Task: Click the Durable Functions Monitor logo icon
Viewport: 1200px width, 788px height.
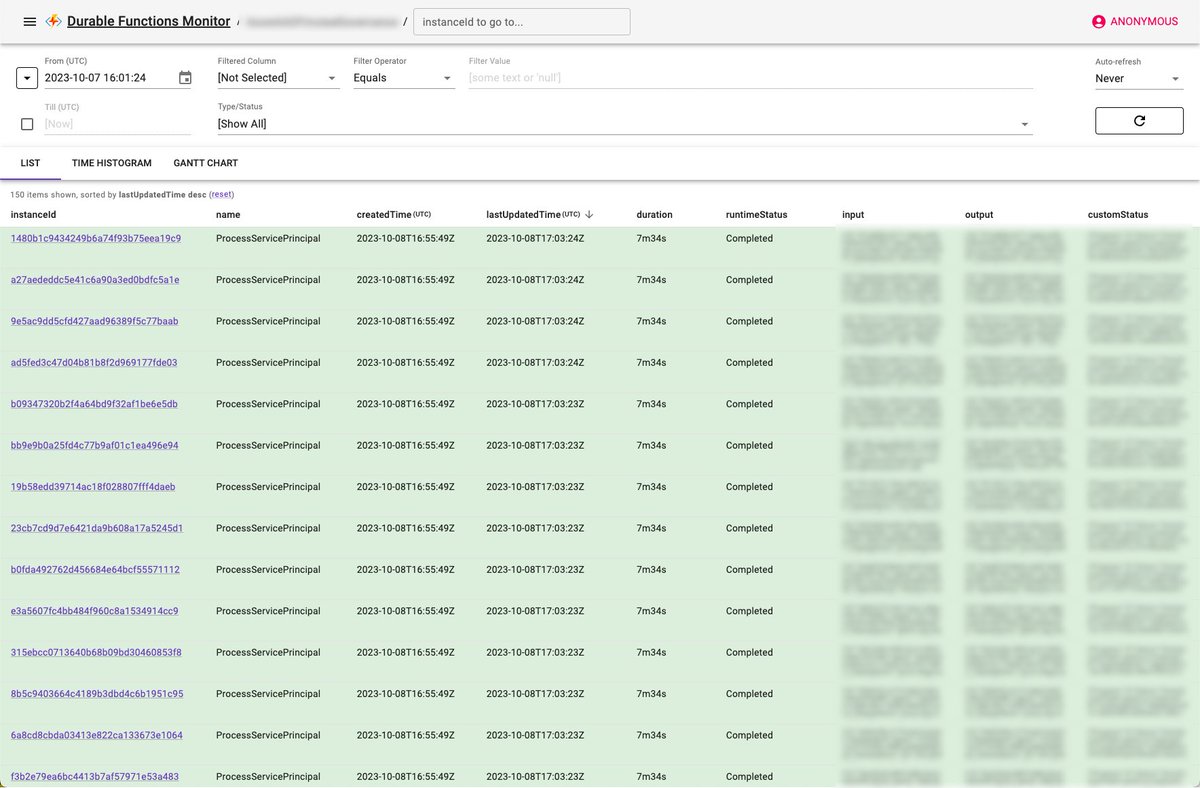Action: click(x=54, y=21)
